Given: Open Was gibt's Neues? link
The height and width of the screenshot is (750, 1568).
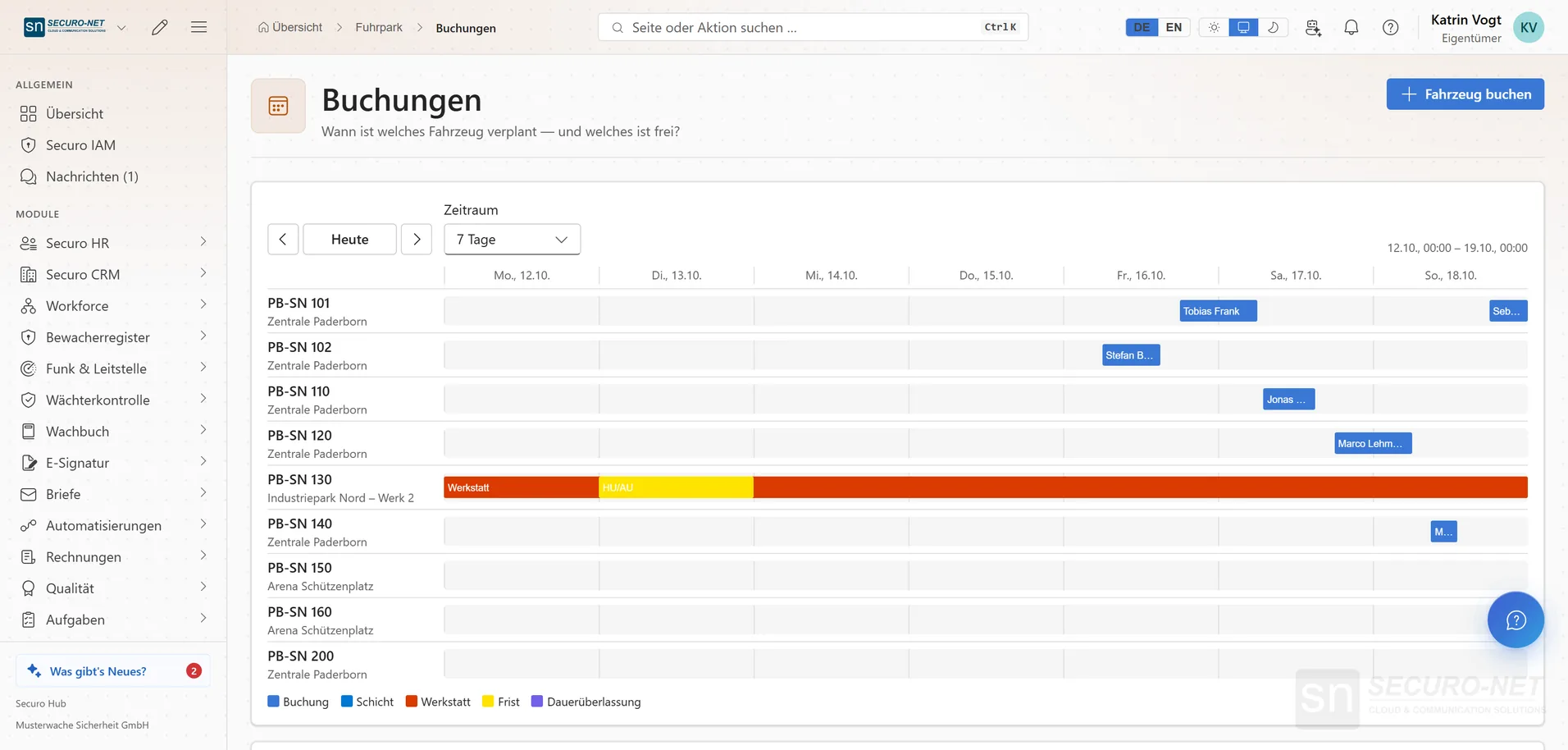Looking at the screenshot, I should coord(113,670).
